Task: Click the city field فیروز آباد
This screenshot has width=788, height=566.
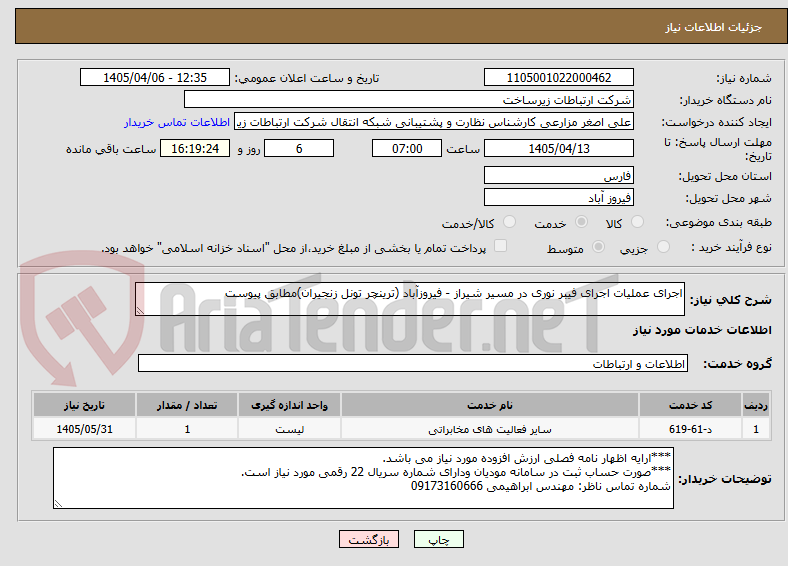Action: (559, 197)
